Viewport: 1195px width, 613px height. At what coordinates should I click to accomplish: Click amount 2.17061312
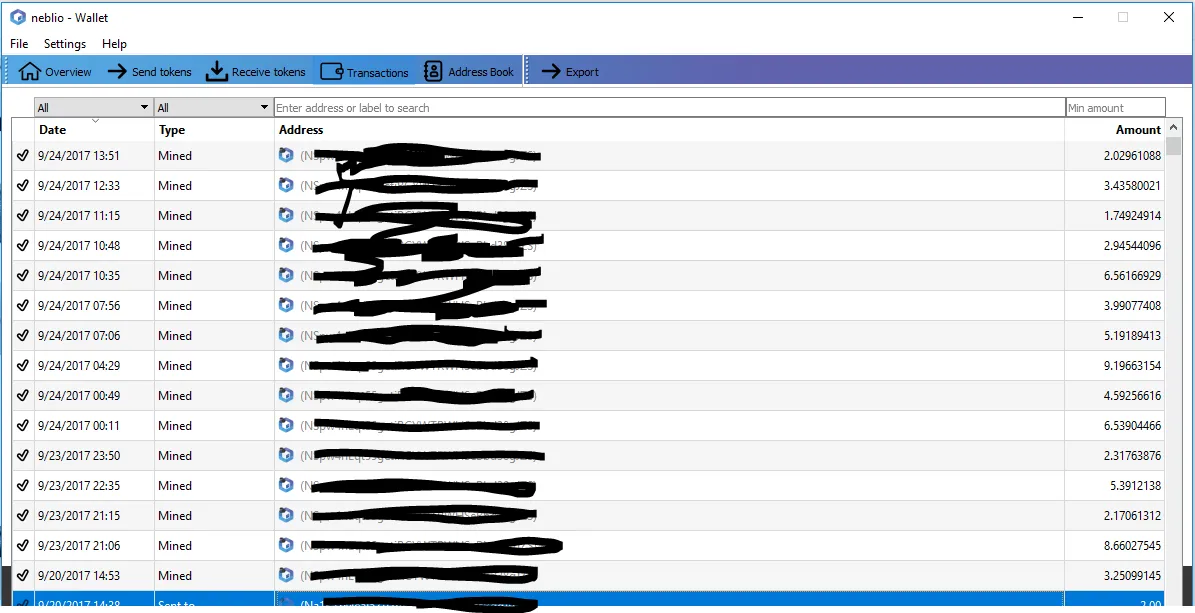coord(1133,515)
